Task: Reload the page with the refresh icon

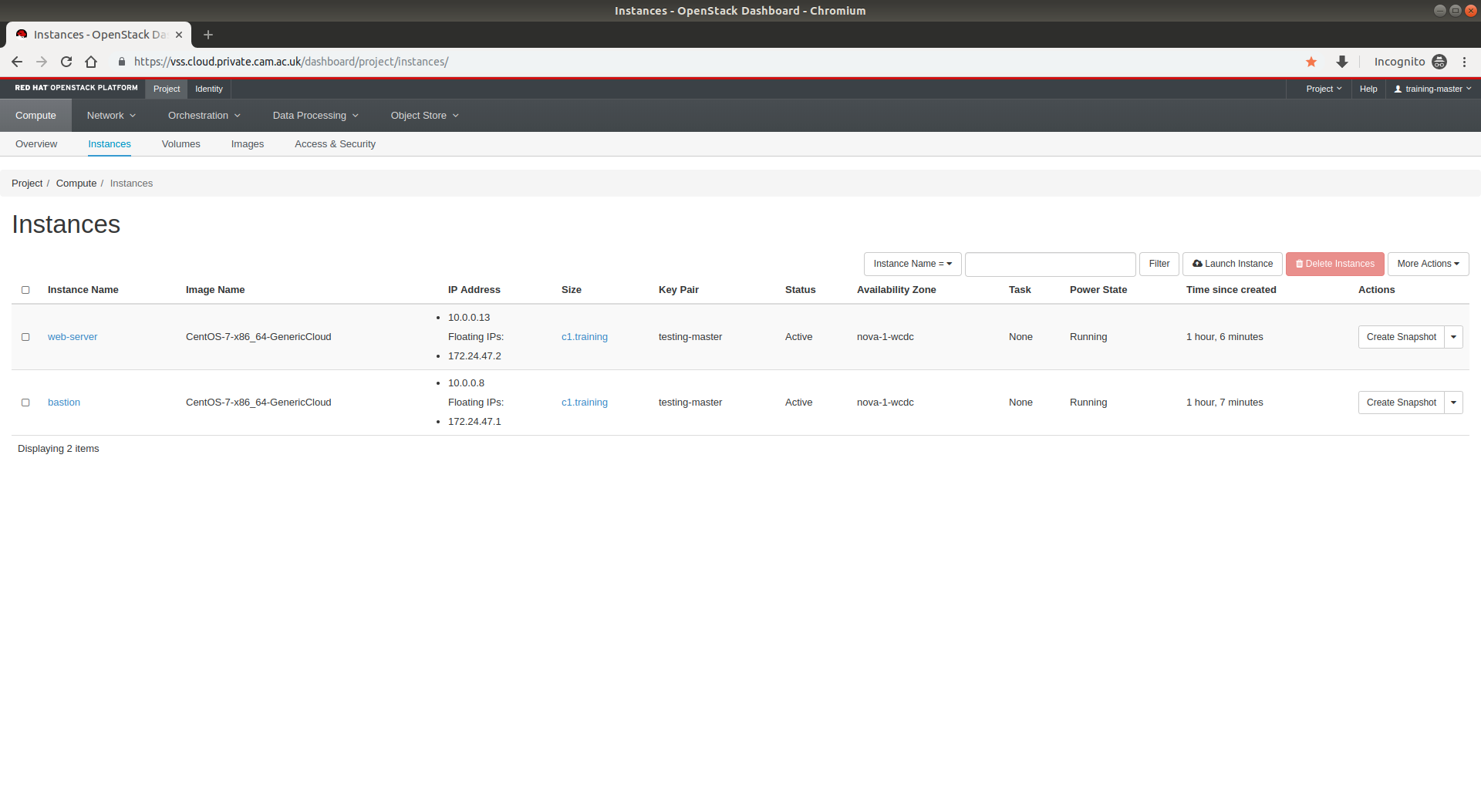Action: 66,62
